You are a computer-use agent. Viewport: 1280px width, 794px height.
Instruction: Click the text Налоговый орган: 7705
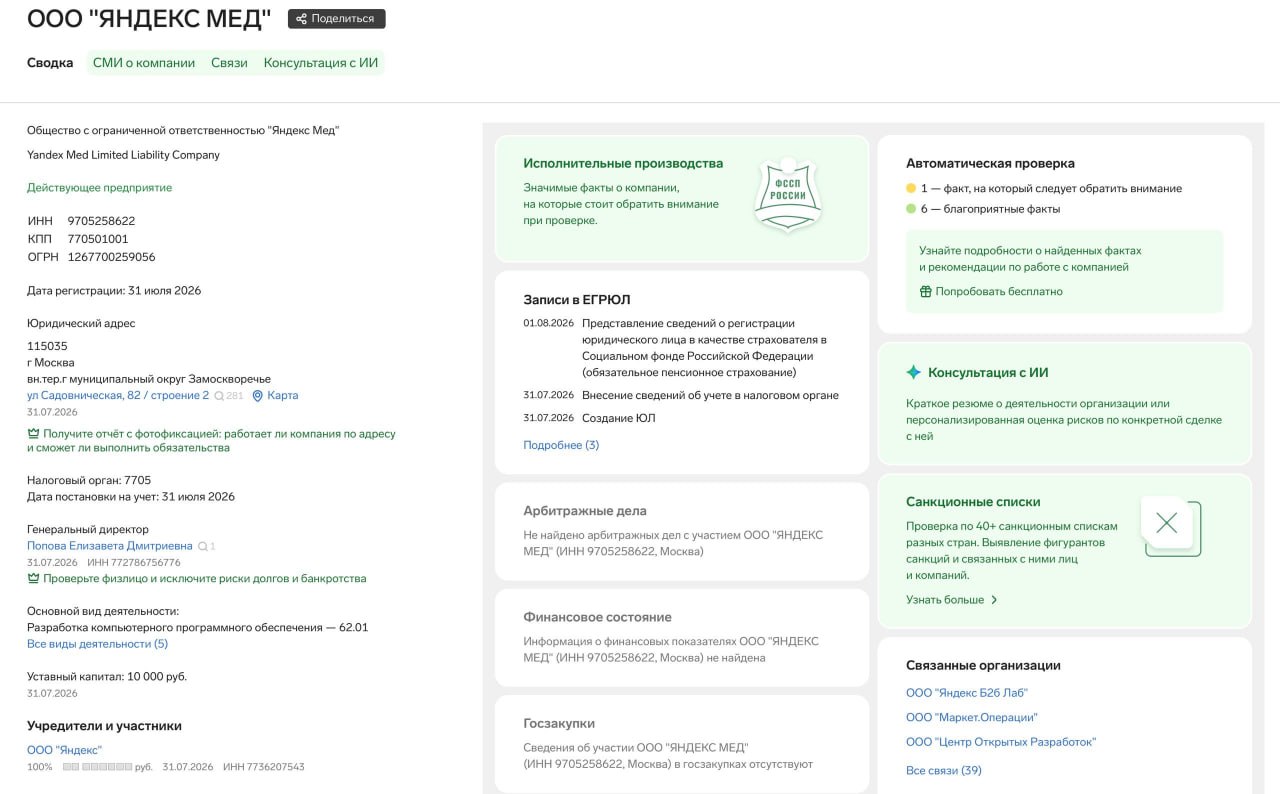(x=89, y=480)
